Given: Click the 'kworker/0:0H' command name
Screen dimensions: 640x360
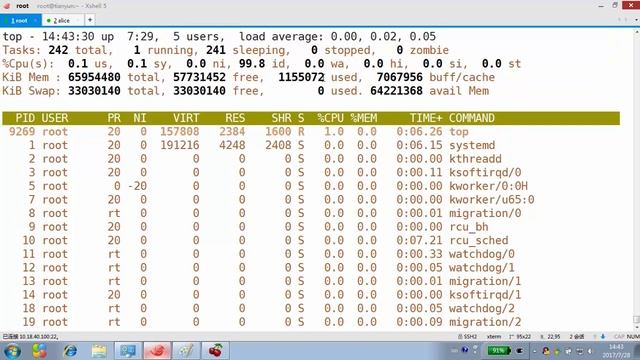Looking at the screenshot, I should click(489, 186).
